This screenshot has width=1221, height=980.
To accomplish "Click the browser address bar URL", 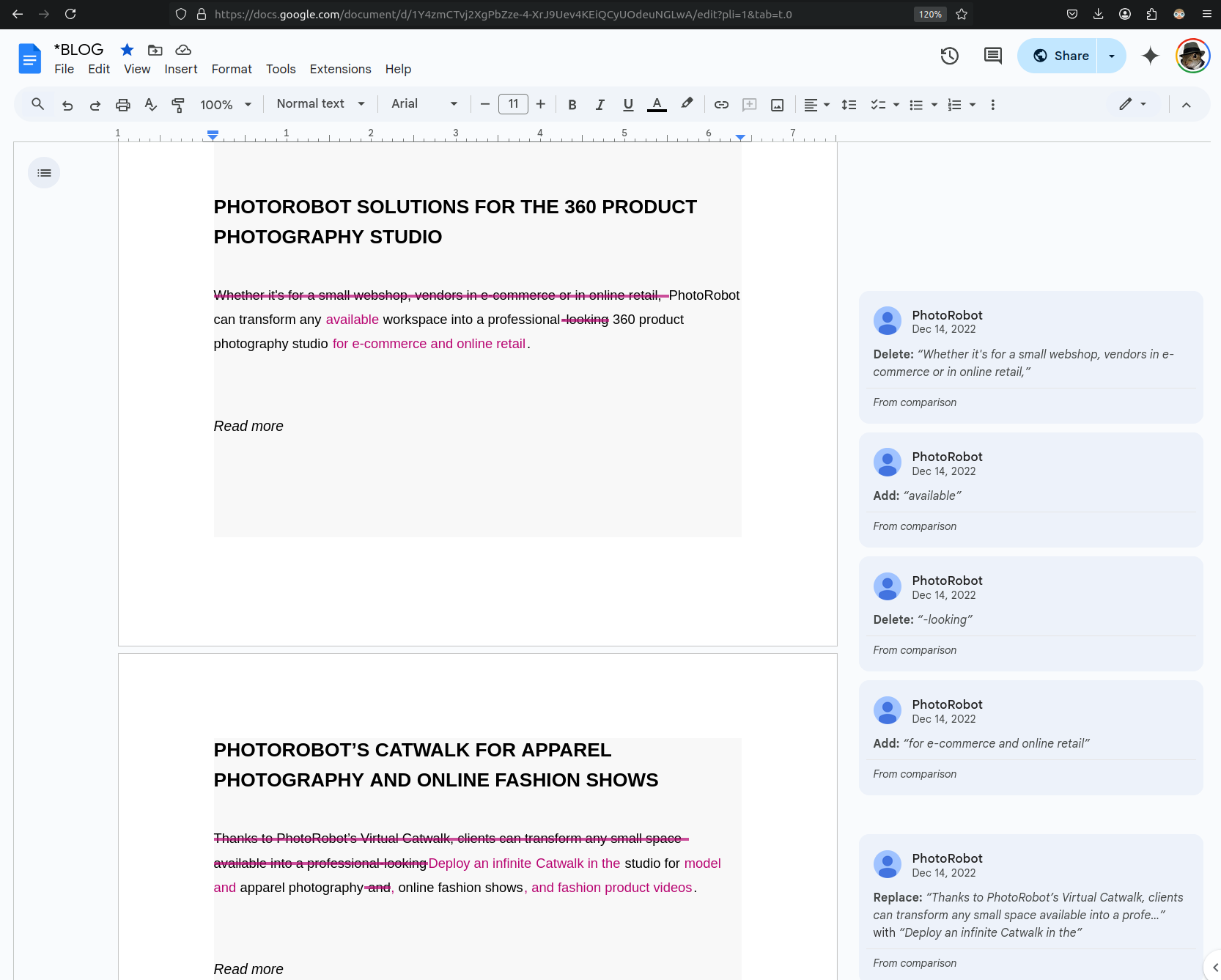I will [503, 14].
